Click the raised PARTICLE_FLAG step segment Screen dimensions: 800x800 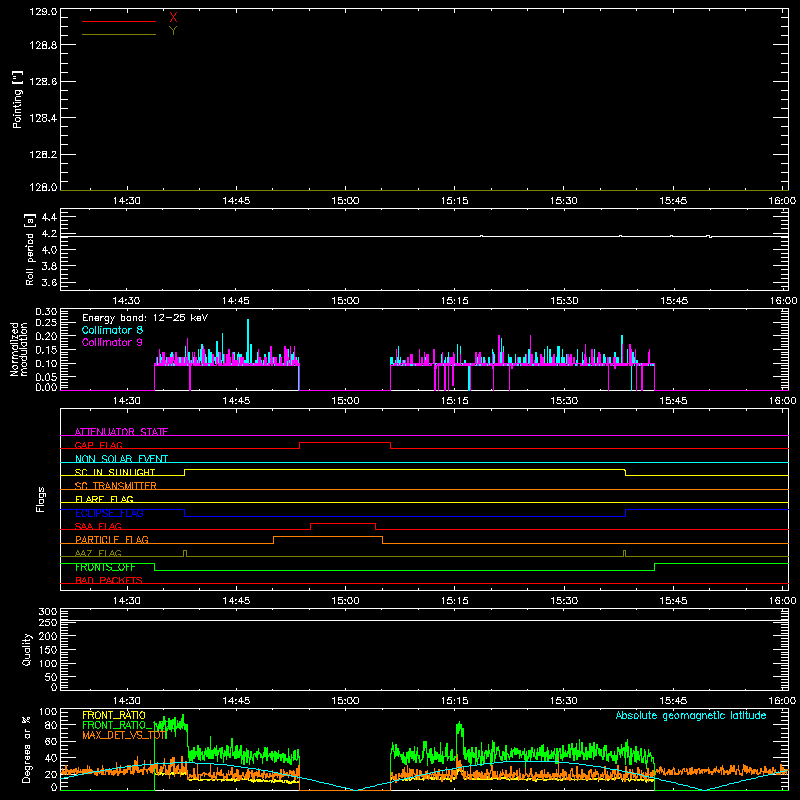(x=328, y=537)
